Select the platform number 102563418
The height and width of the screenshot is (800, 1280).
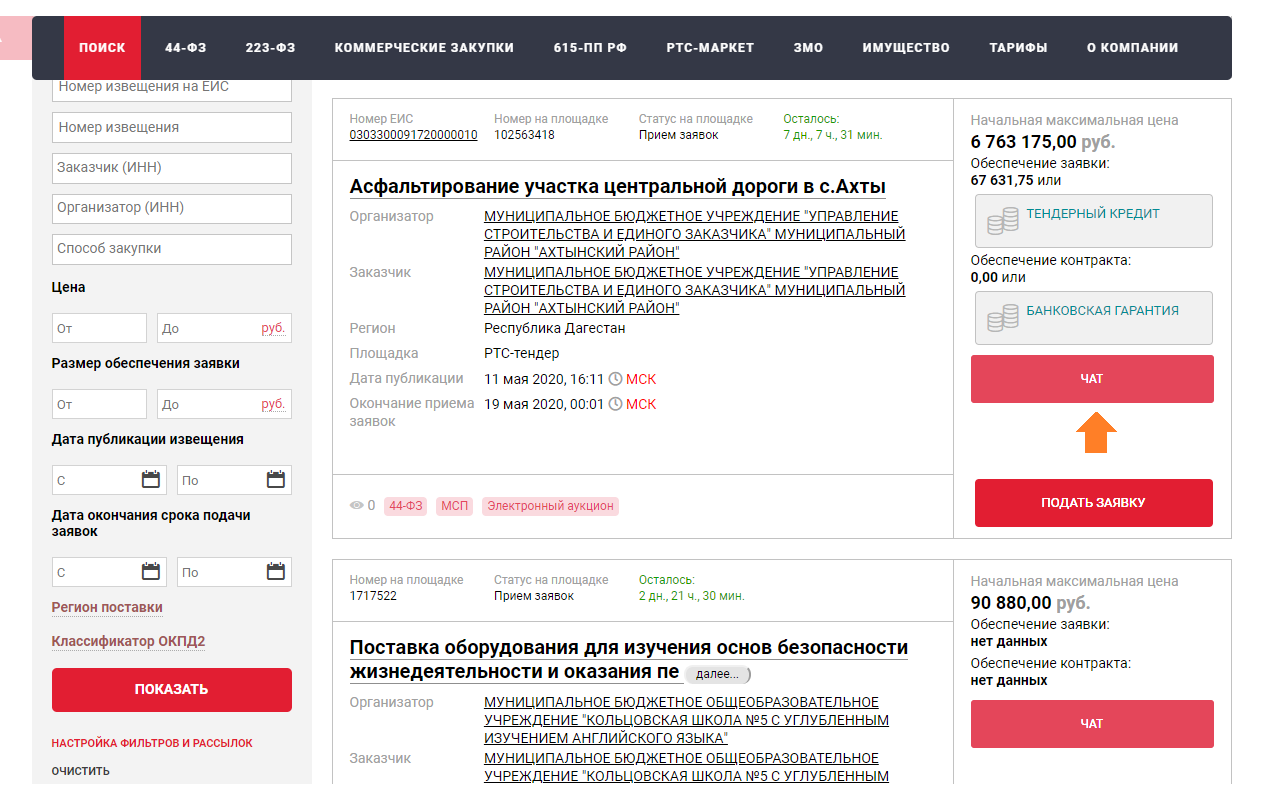click(x=524, y=135)
